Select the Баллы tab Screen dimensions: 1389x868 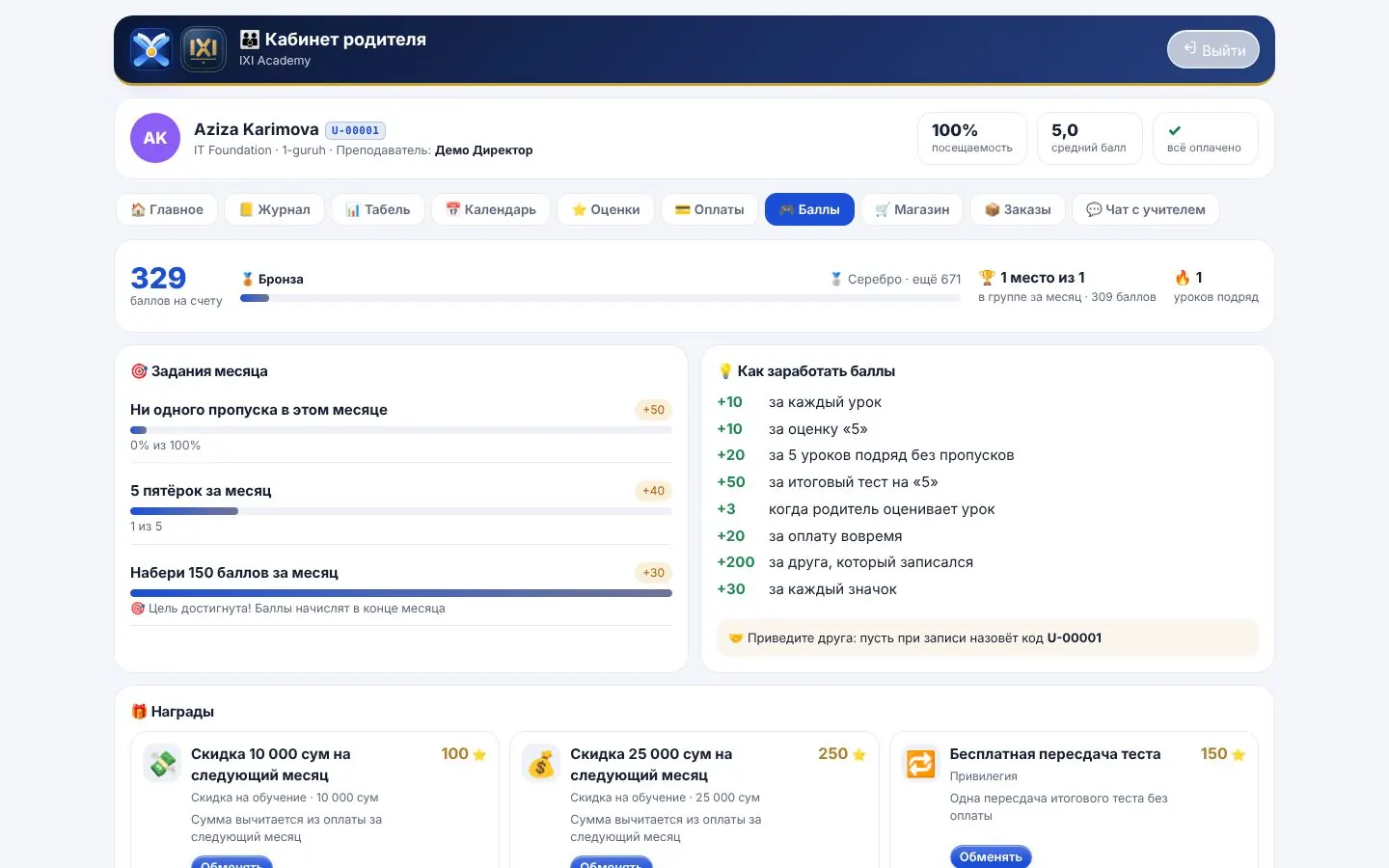[x=809, y=209]
